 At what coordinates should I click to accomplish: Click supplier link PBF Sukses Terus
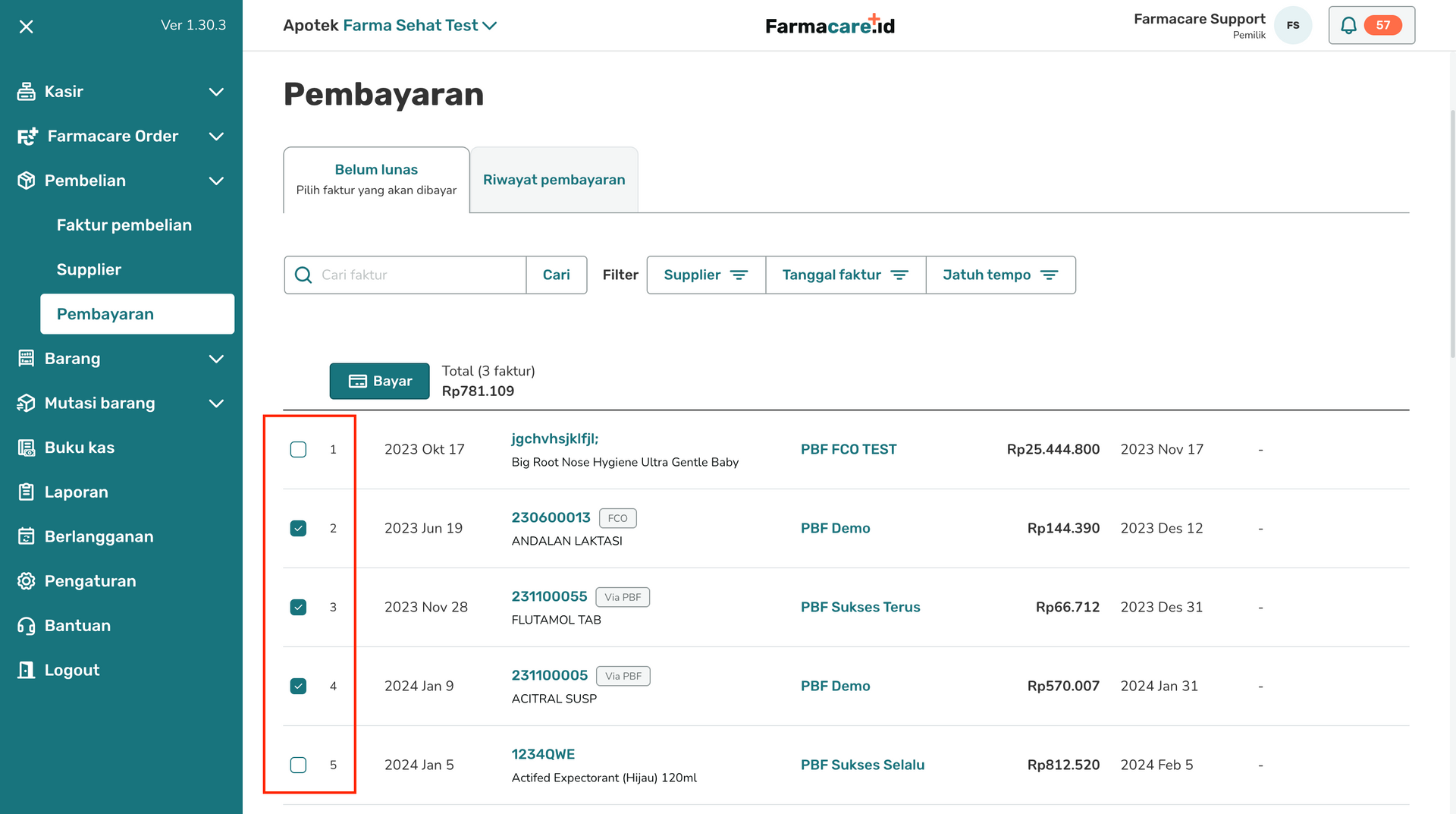861,607
